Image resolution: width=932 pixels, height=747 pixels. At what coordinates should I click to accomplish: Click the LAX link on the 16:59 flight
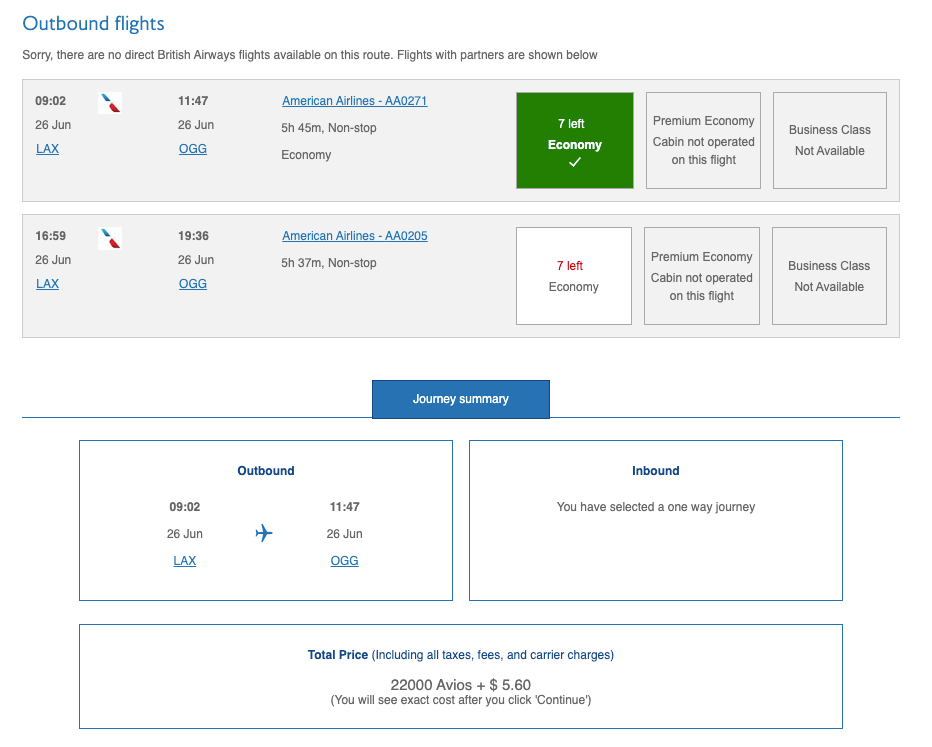(x=47, y=284)
